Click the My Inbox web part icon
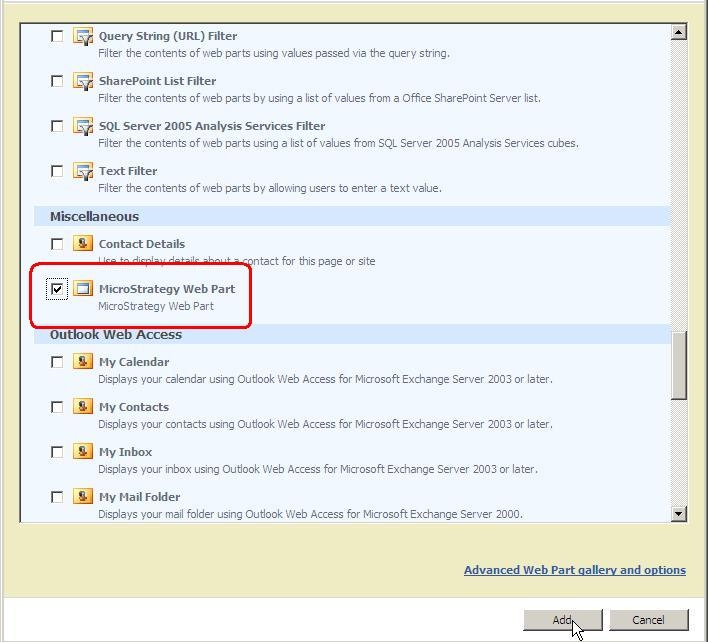Image resolution: width=708 pixels, height=642 pixels. [83, 452]
